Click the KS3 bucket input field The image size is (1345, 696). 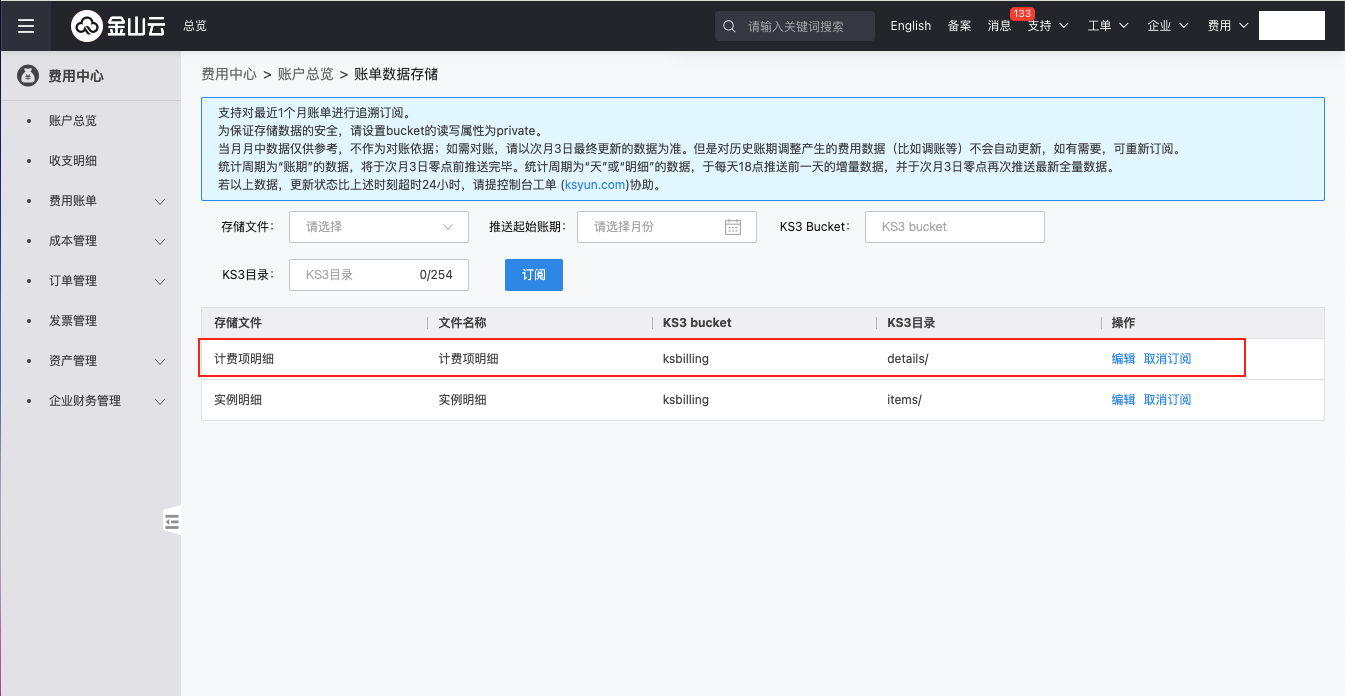(x=954, y=227)
